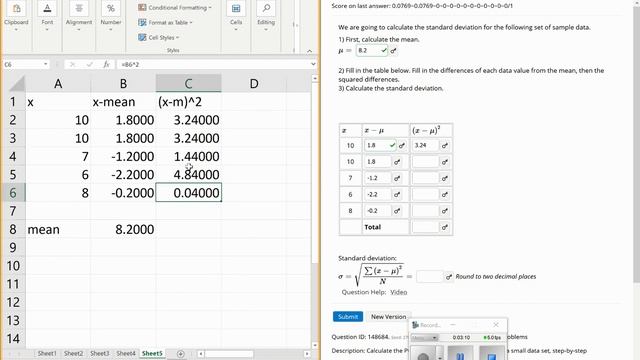Viewport: 640px width, 360px height.
Task: Click the Enter formula checkmark icon
Action: (x=89, y=64)
